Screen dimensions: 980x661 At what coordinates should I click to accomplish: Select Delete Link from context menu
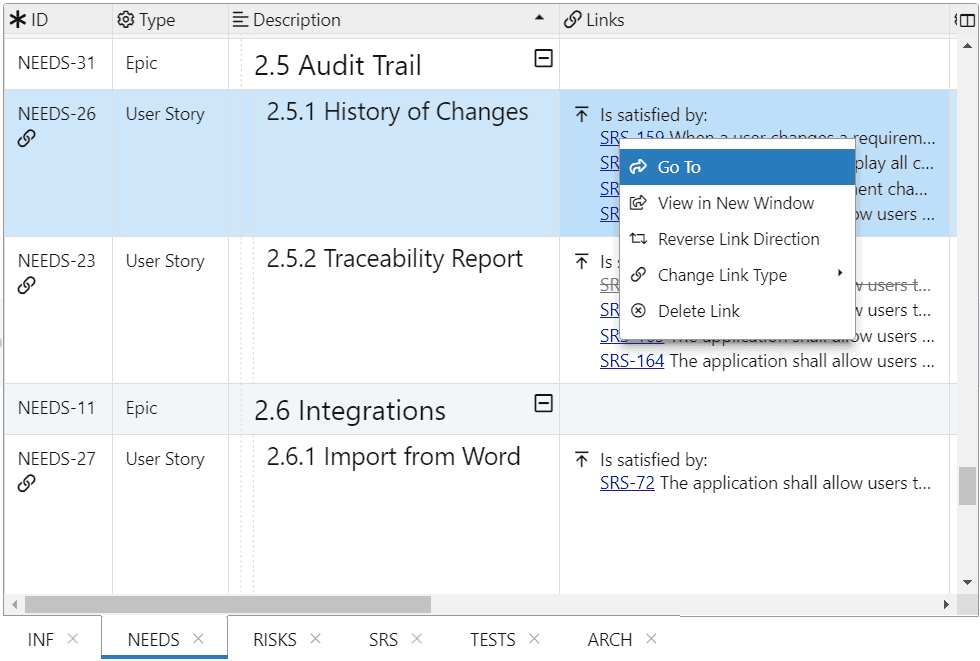pos(698,311)
